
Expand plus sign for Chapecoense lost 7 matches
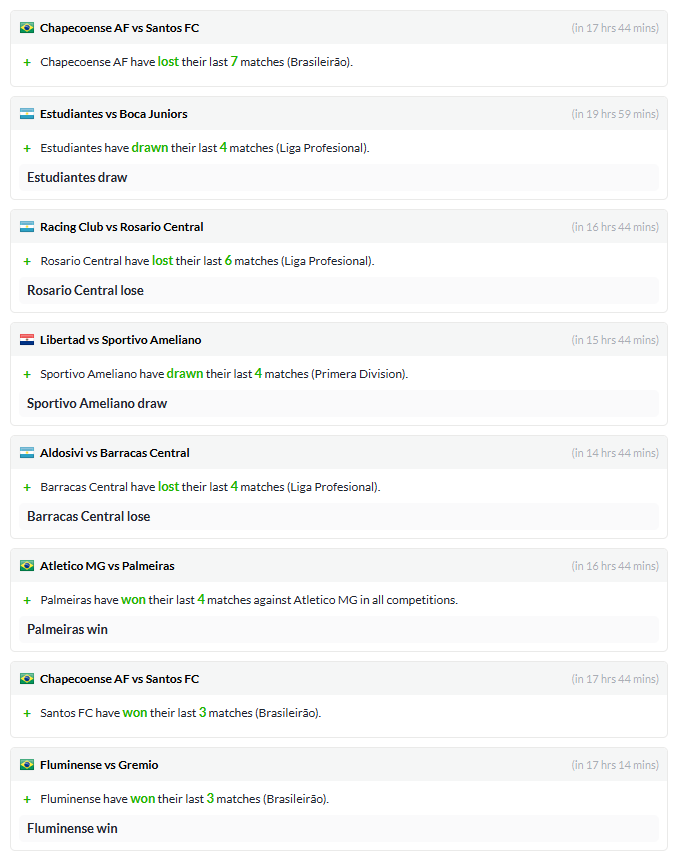pos(27,63)
